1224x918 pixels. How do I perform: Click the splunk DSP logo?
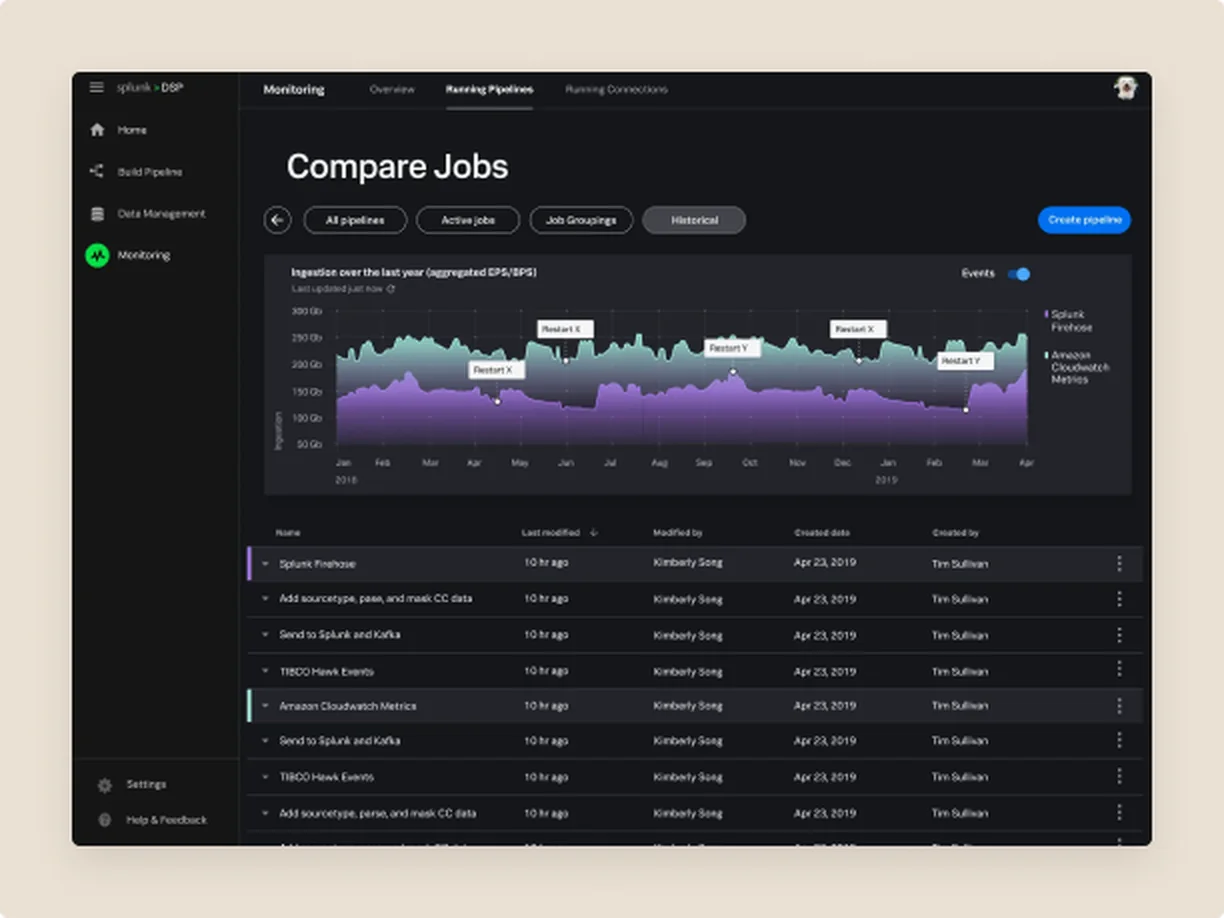pos(150,88)
